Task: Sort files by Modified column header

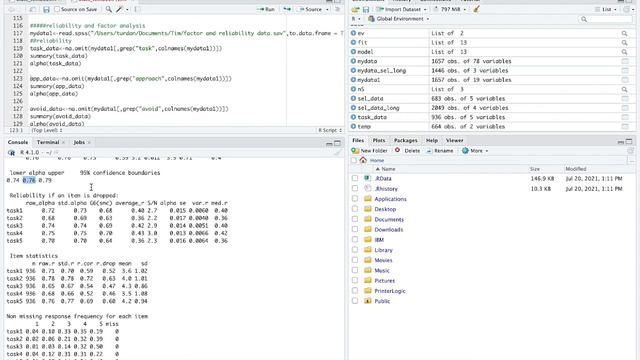Action: click(x=576, y=169)
